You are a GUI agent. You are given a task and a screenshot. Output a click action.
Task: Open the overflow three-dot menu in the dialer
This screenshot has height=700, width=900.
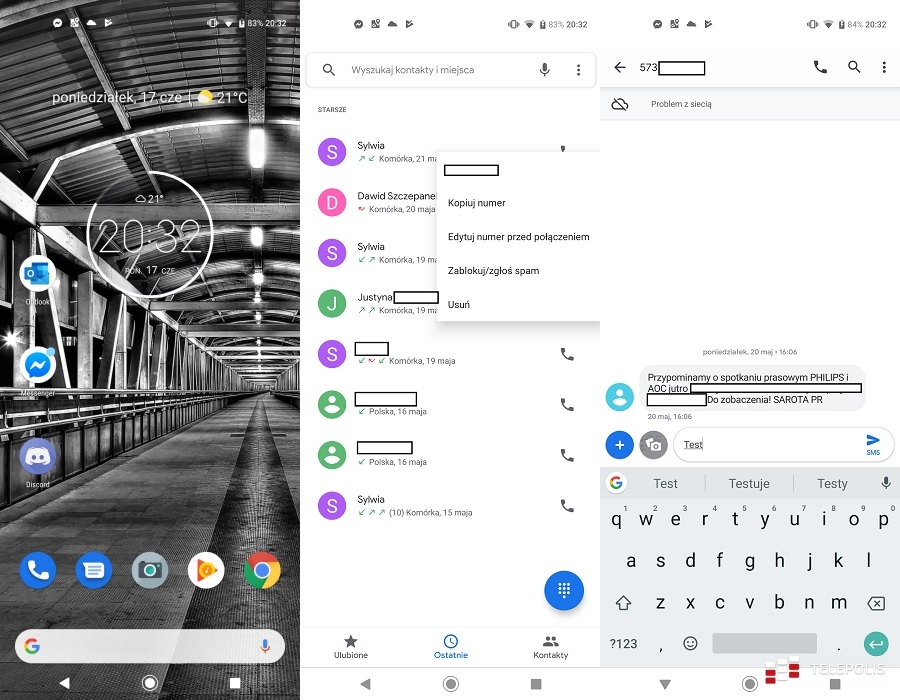tap(578, 69)
